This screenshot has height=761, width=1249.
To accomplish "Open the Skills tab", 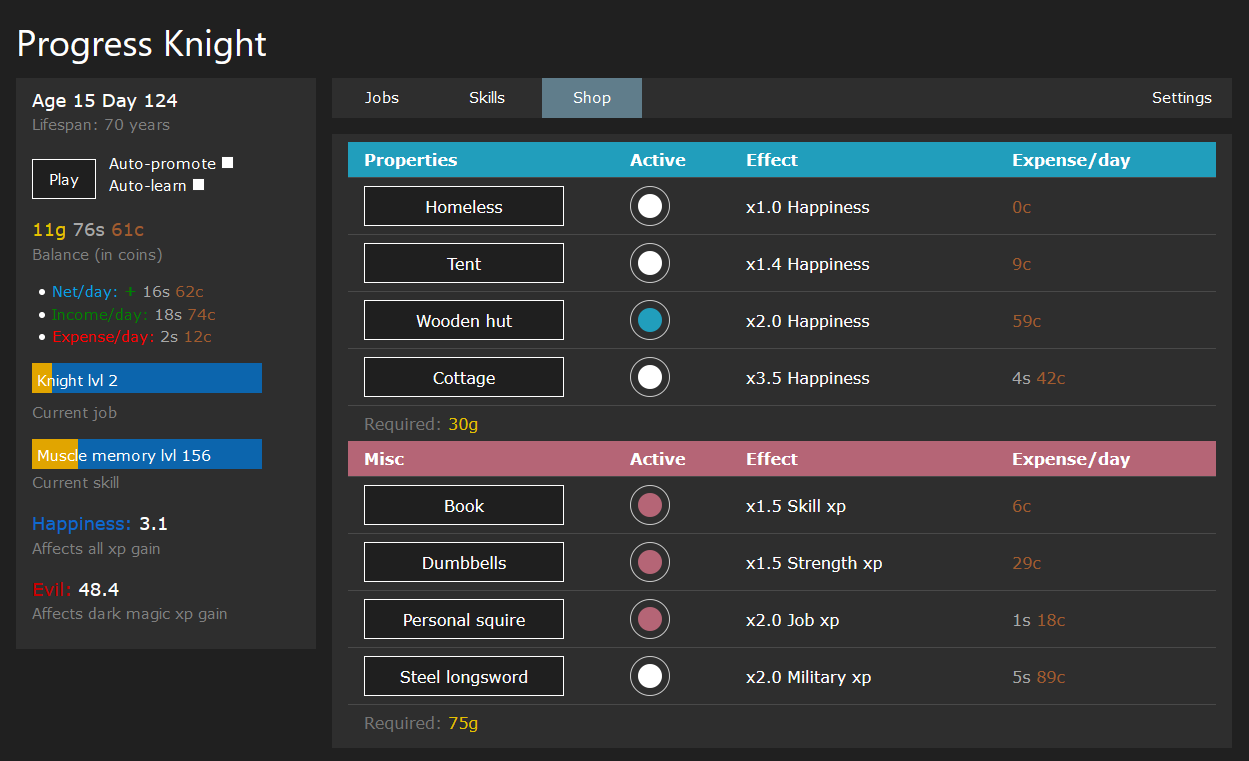I will pyautogui.click(x=486, y=97).
